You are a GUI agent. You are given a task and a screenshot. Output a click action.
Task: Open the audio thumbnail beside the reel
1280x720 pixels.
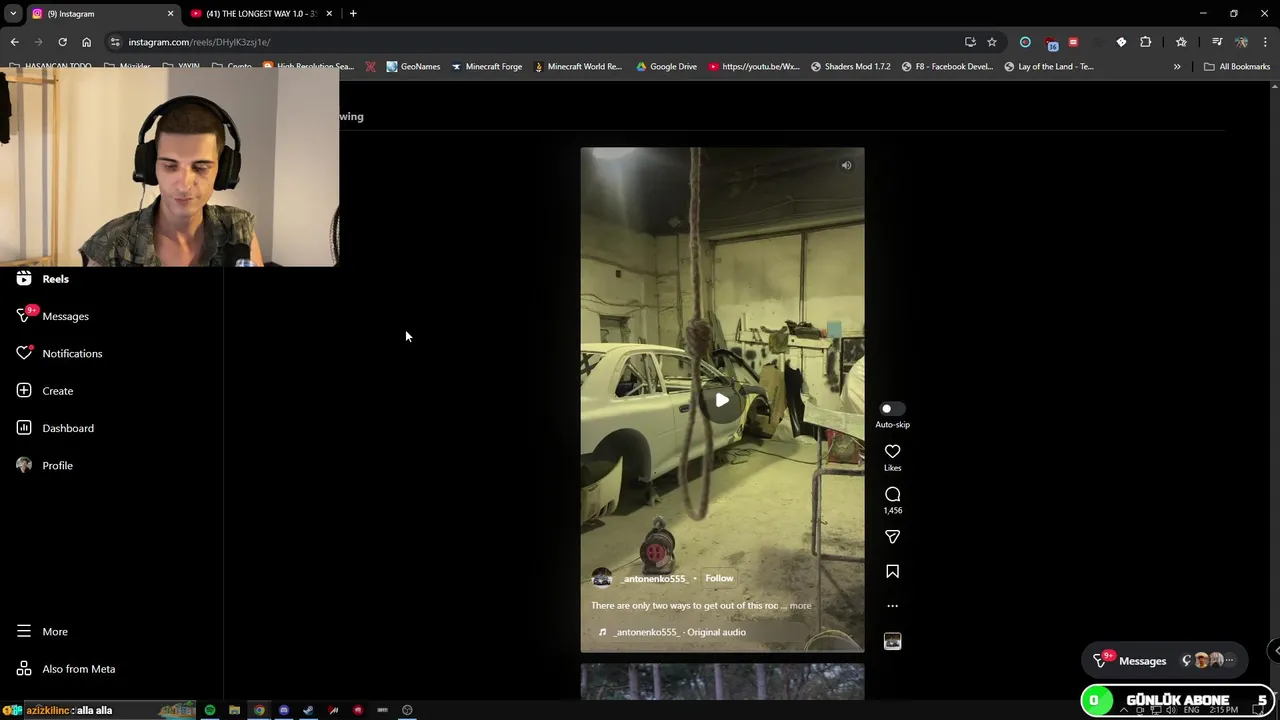(892, 642)
